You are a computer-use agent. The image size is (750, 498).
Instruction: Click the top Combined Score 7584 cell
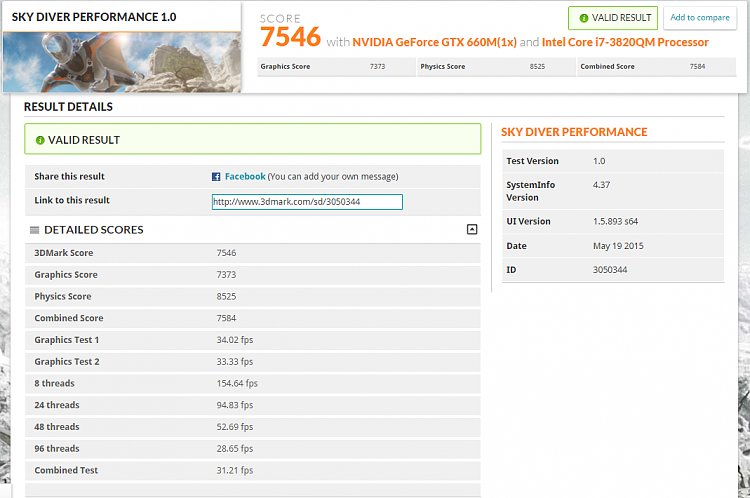(x=656, y=66)
